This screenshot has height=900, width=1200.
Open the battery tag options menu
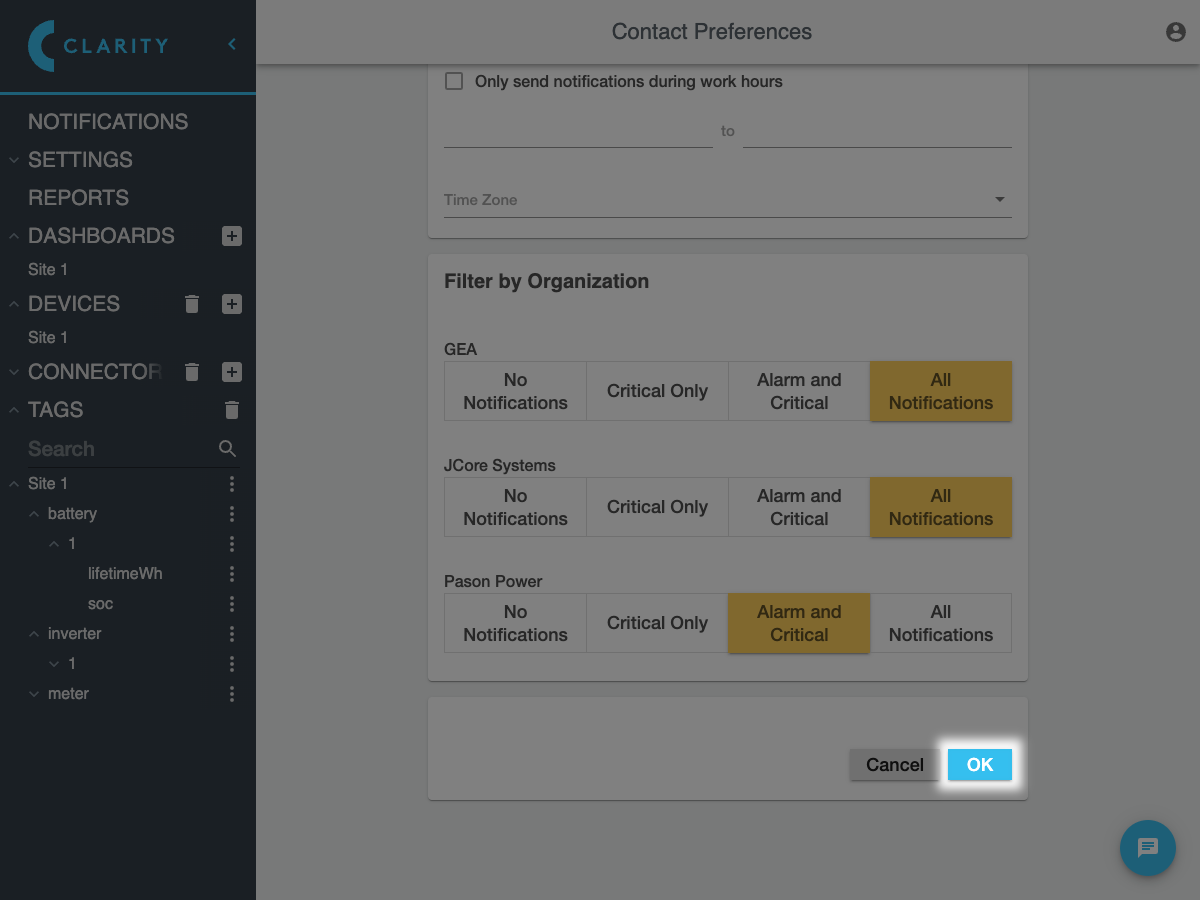point(231,514)
